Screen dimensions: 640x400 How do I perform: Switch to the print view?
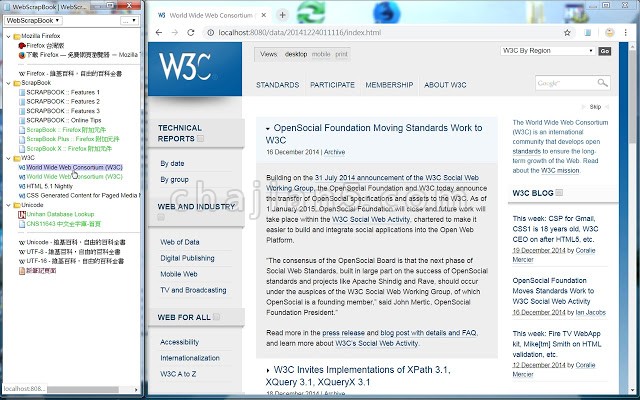point(342,54)
